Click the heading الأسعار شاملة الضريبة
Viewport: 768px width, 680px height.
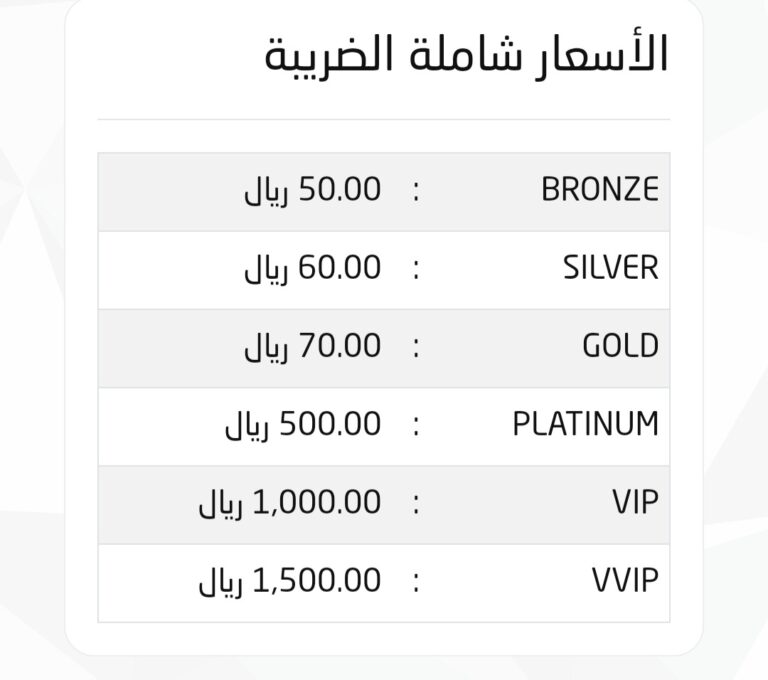point(466,56)
